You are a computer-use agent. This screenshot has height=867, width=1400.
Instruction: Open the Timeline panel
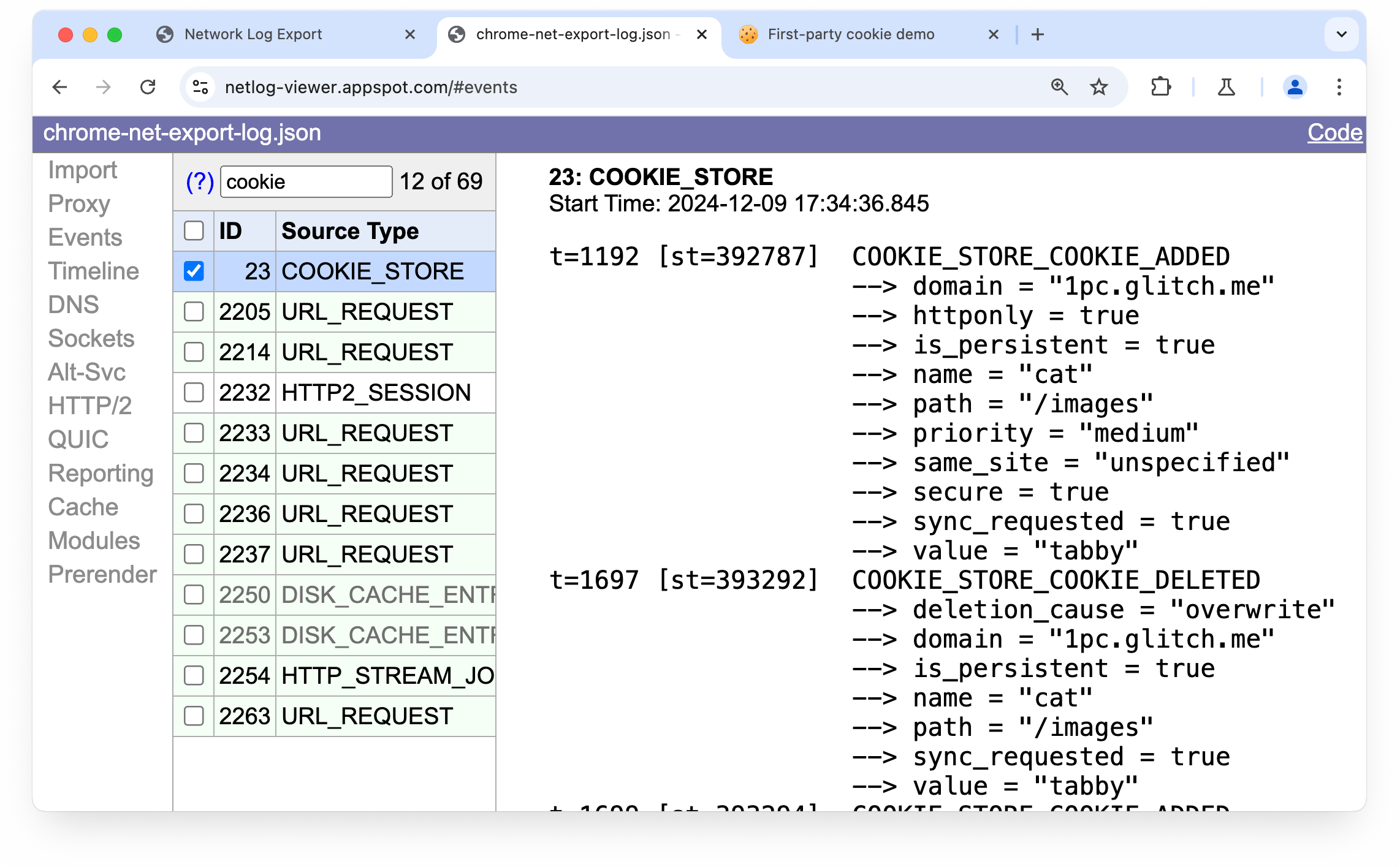tap(93, 271)
